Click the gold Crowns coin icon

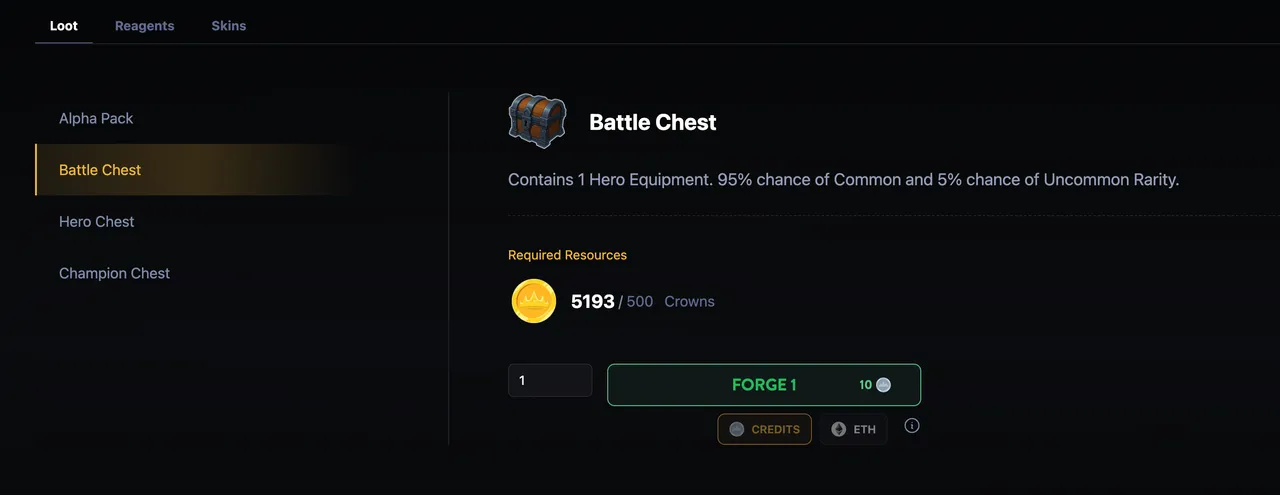534,301
